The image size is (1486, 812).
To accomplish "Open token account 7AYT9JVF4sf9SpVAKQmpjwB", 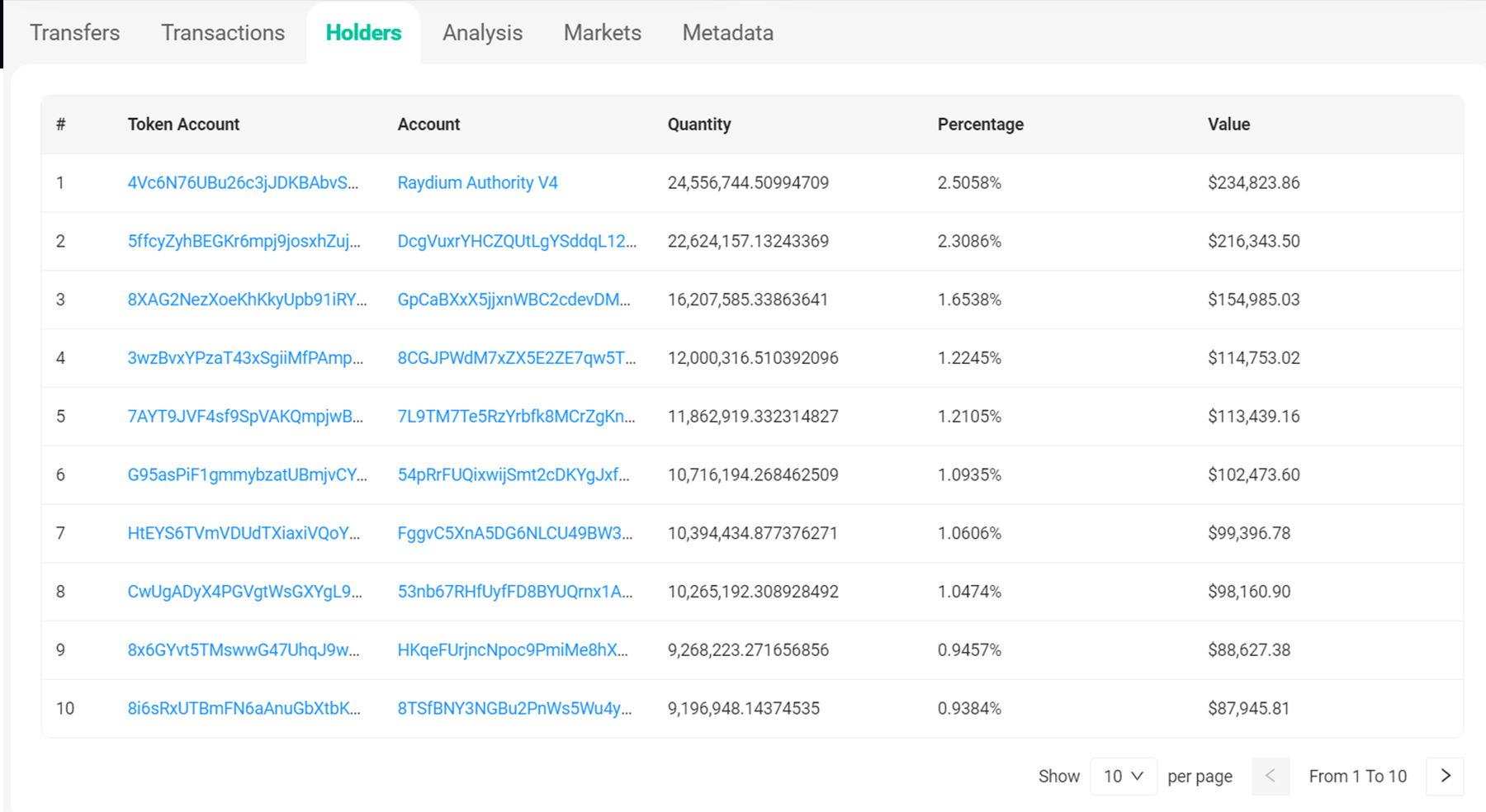I will pos(245,416).
